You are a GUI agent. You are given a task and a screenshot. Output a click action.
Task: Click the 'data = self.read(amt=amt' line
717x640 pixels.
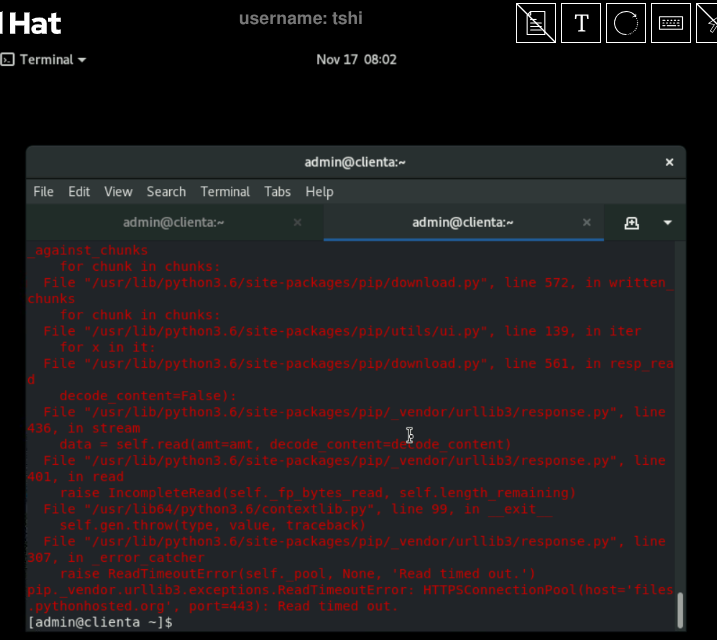[x=285, y=444]
